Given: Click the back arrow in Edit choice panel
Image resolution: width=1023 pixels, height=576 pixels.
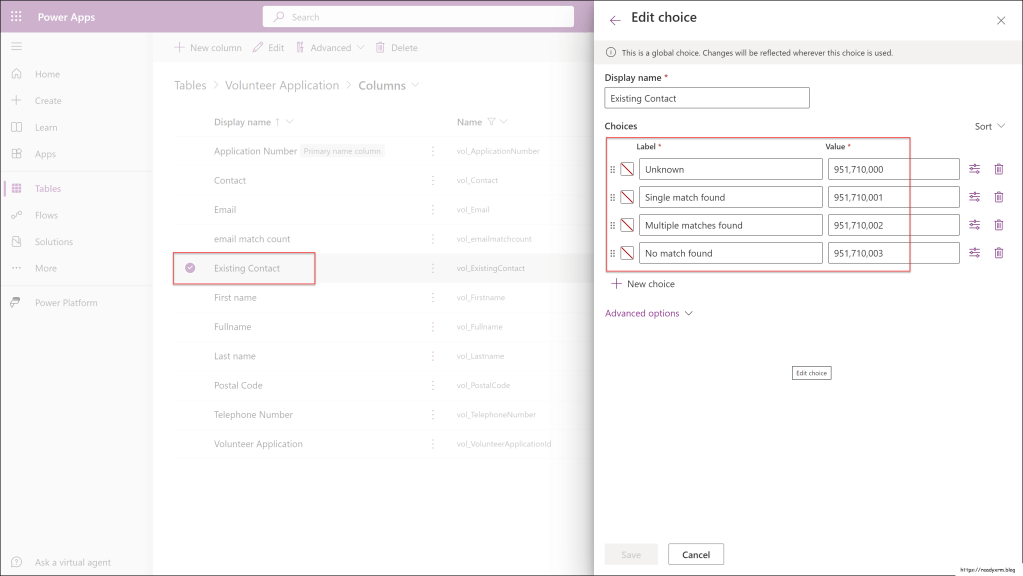Looking at the screenshot, I should 615,20.
